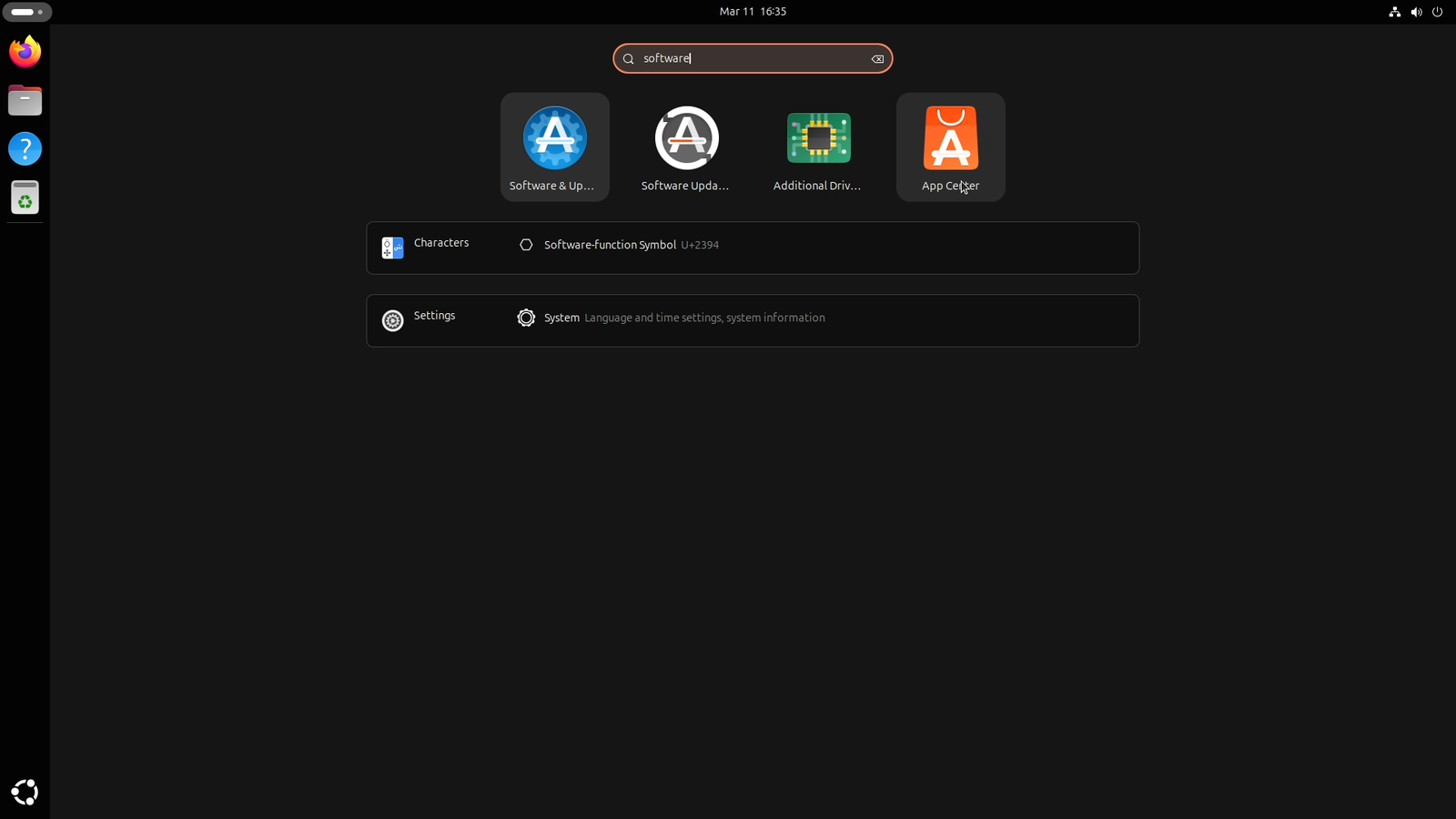Viewport: 1456px width, 819px height.
Task: Click the network status icon
Action: click(1394, 12)
